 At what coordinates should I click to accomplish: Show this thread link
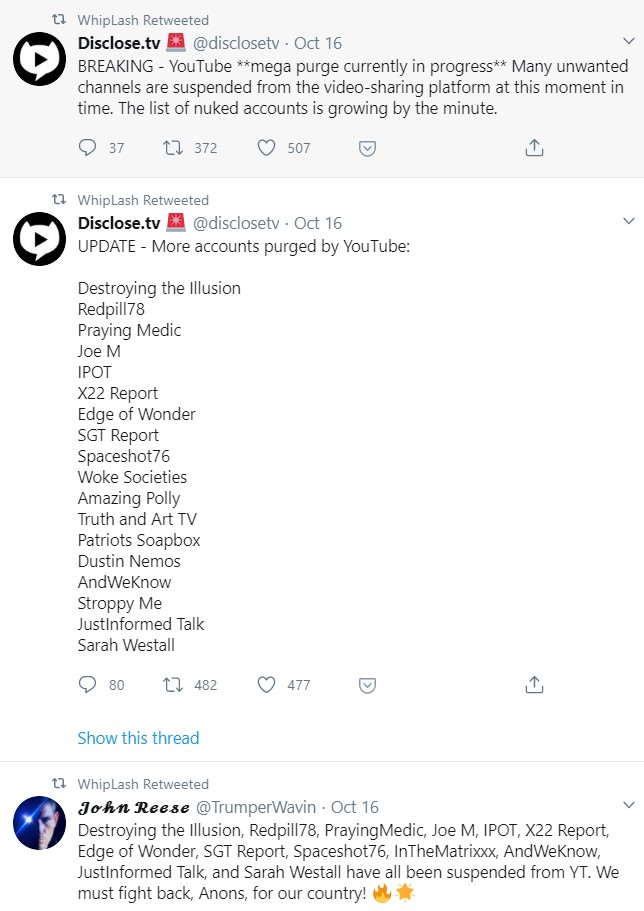click(138, 738)
